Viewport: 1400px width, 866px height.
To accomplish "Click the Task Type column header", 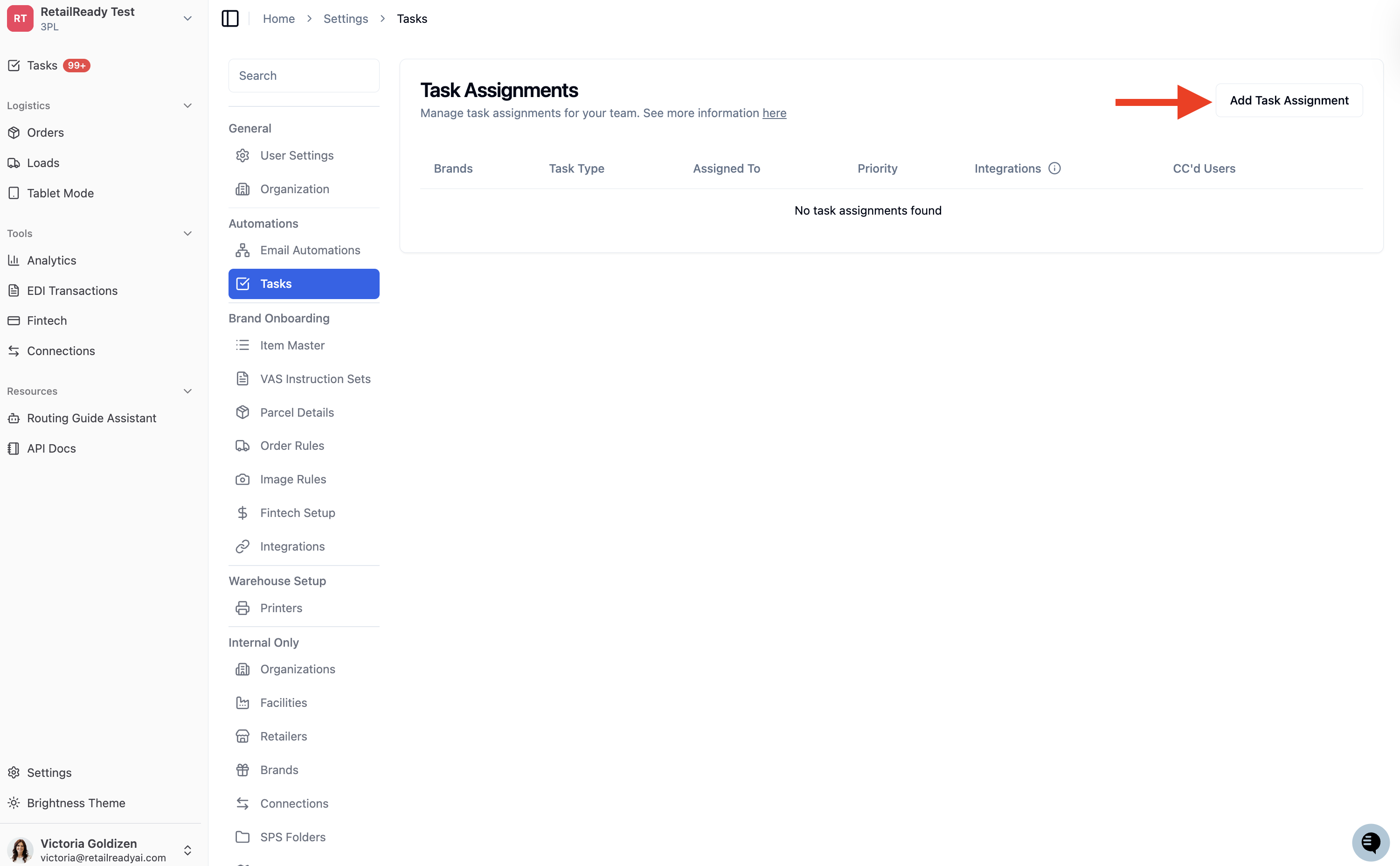I will tap(576, 168).
